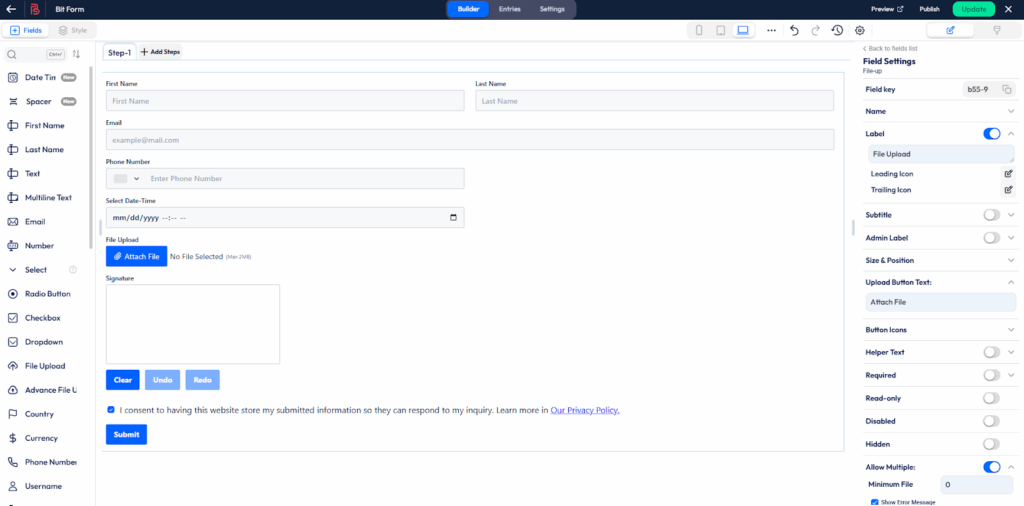This screenshot has height=506, width=1024.
Task: Click the Add Steps button
Action: pos(160,52)
